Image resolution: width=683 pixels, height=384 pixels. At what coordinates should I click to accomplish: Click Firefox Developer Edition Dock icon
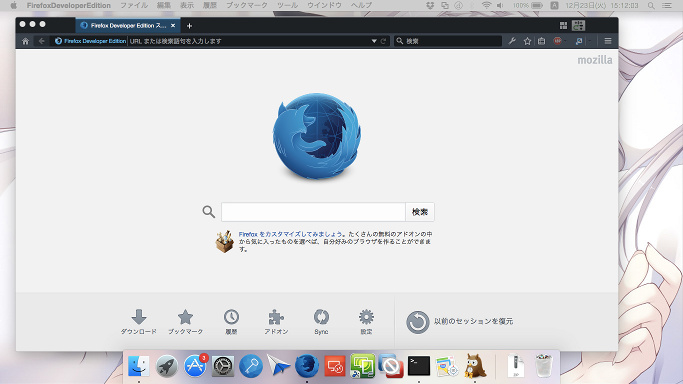[x=307, y=366]
